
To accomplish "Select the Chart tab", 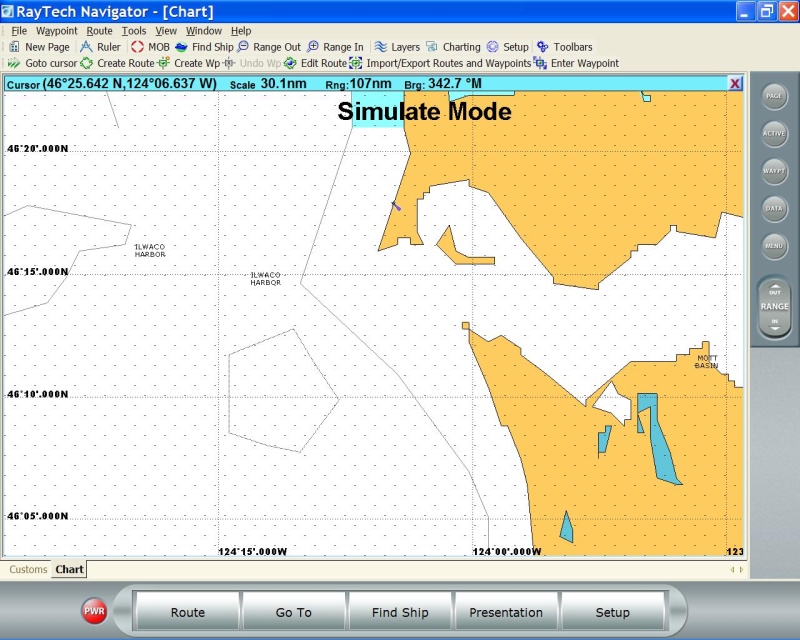I will tap(69, 570).
